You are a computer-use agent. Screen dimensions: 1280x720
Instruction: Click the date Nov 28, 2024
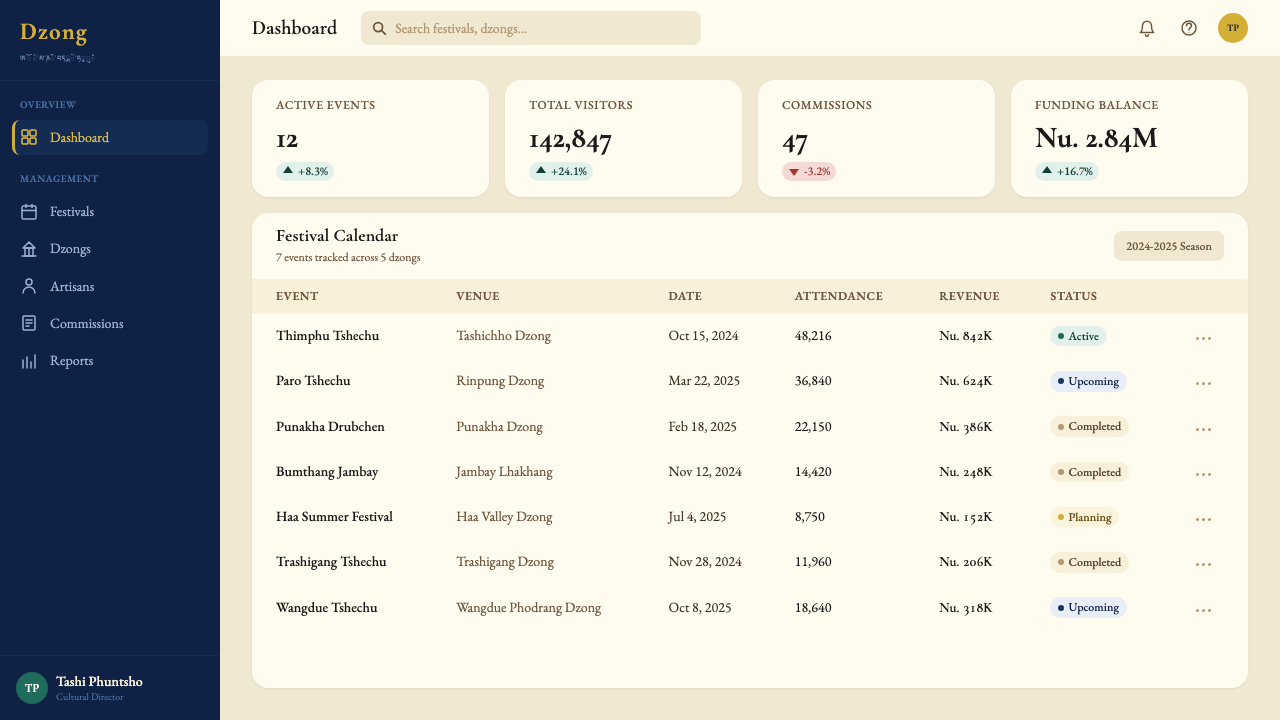click(705, 562)
